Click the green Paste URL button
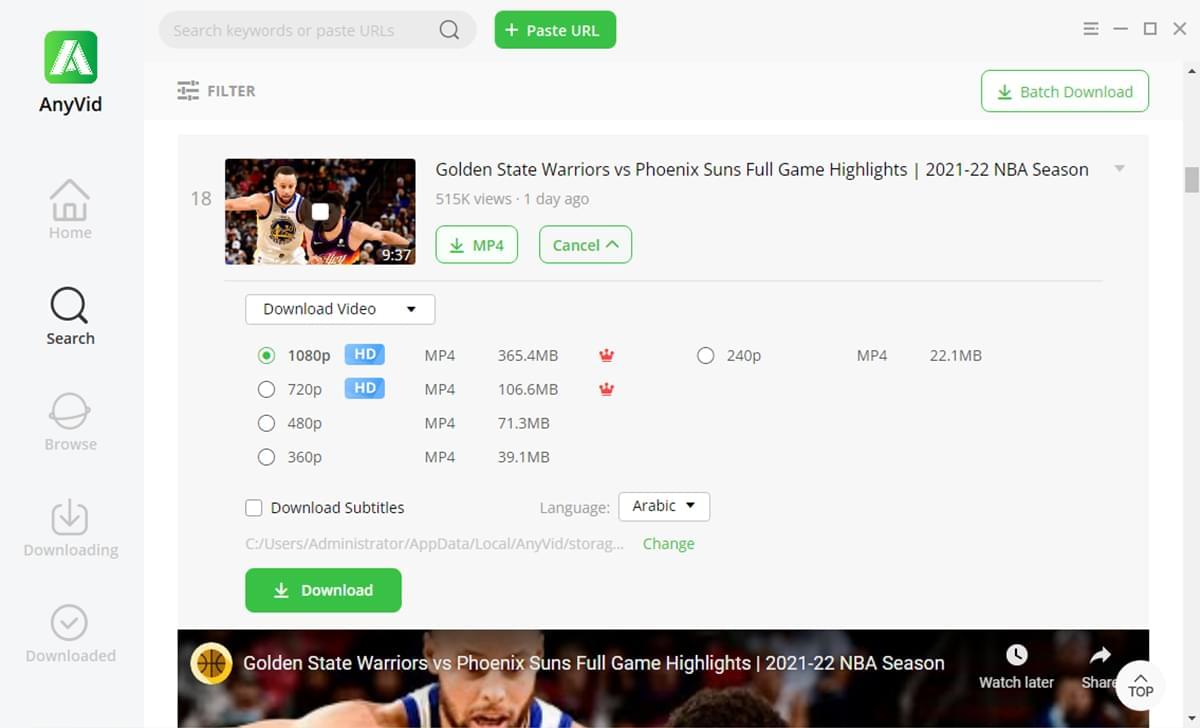The height and width of the screenshot is (728, 1200). click(555, 30)
